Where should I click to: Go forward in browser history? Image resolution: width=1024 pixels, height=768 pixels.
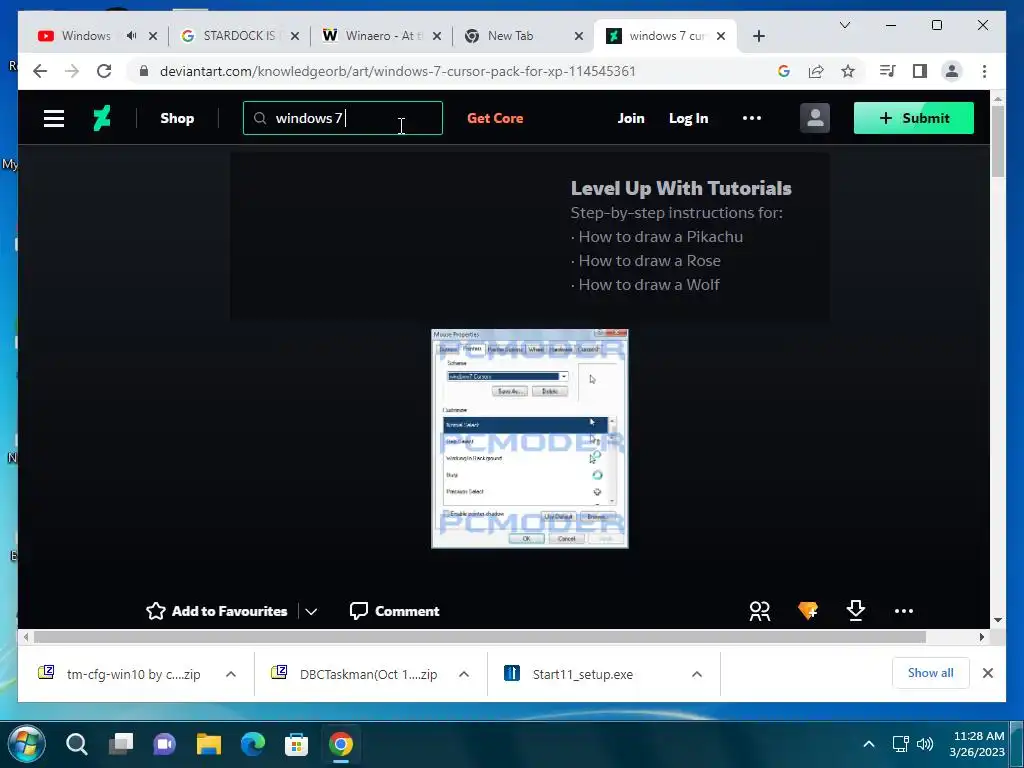coord(72,71)
